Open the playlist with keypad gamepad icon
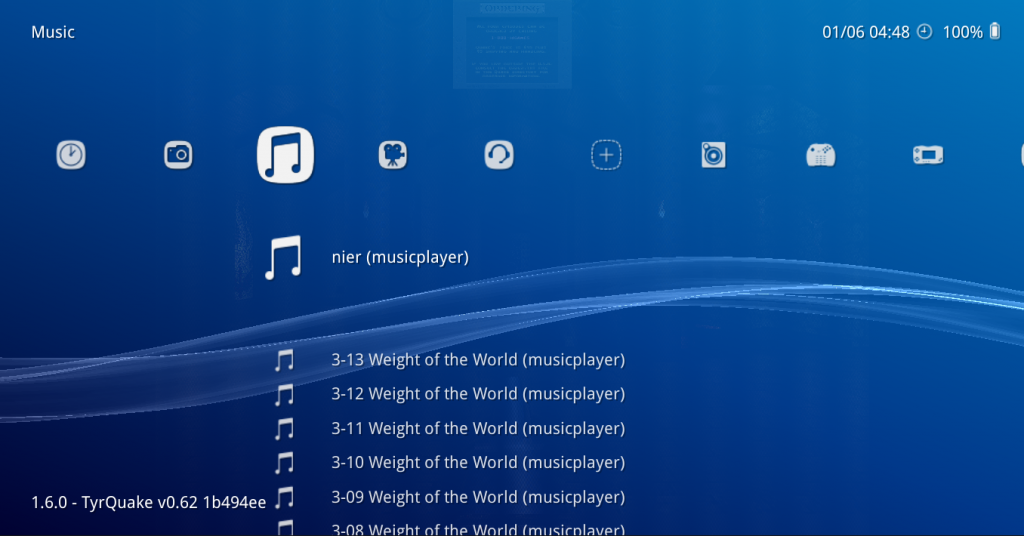Screen dimensions: 1024x536 point(820,155)
